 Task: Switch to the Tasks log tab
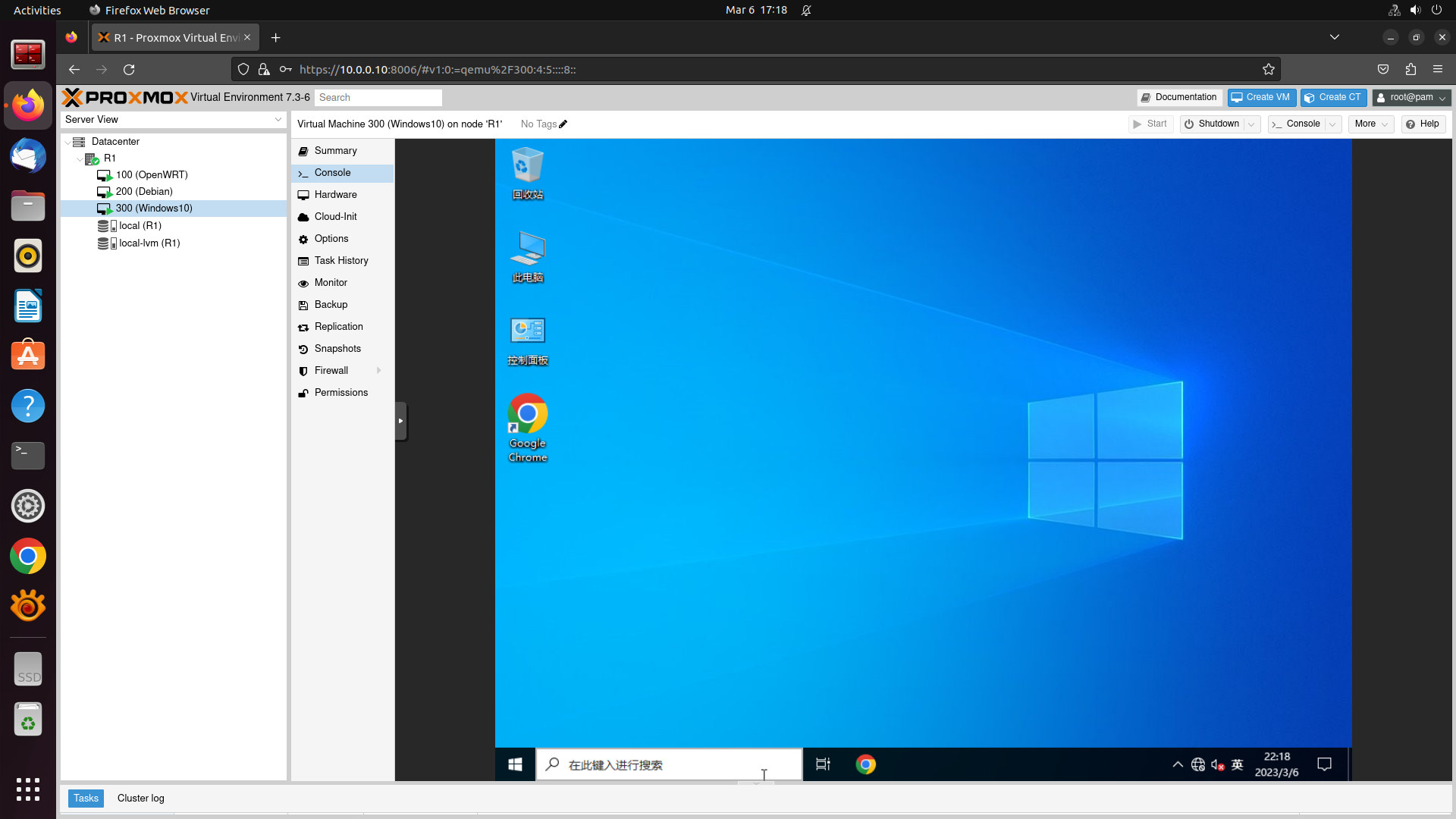point(86,799)
